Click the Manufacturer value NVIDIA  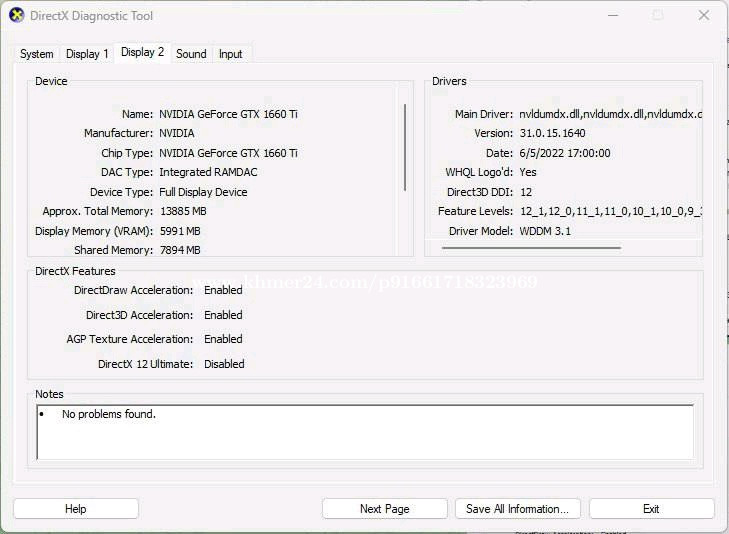pos(177,133)
